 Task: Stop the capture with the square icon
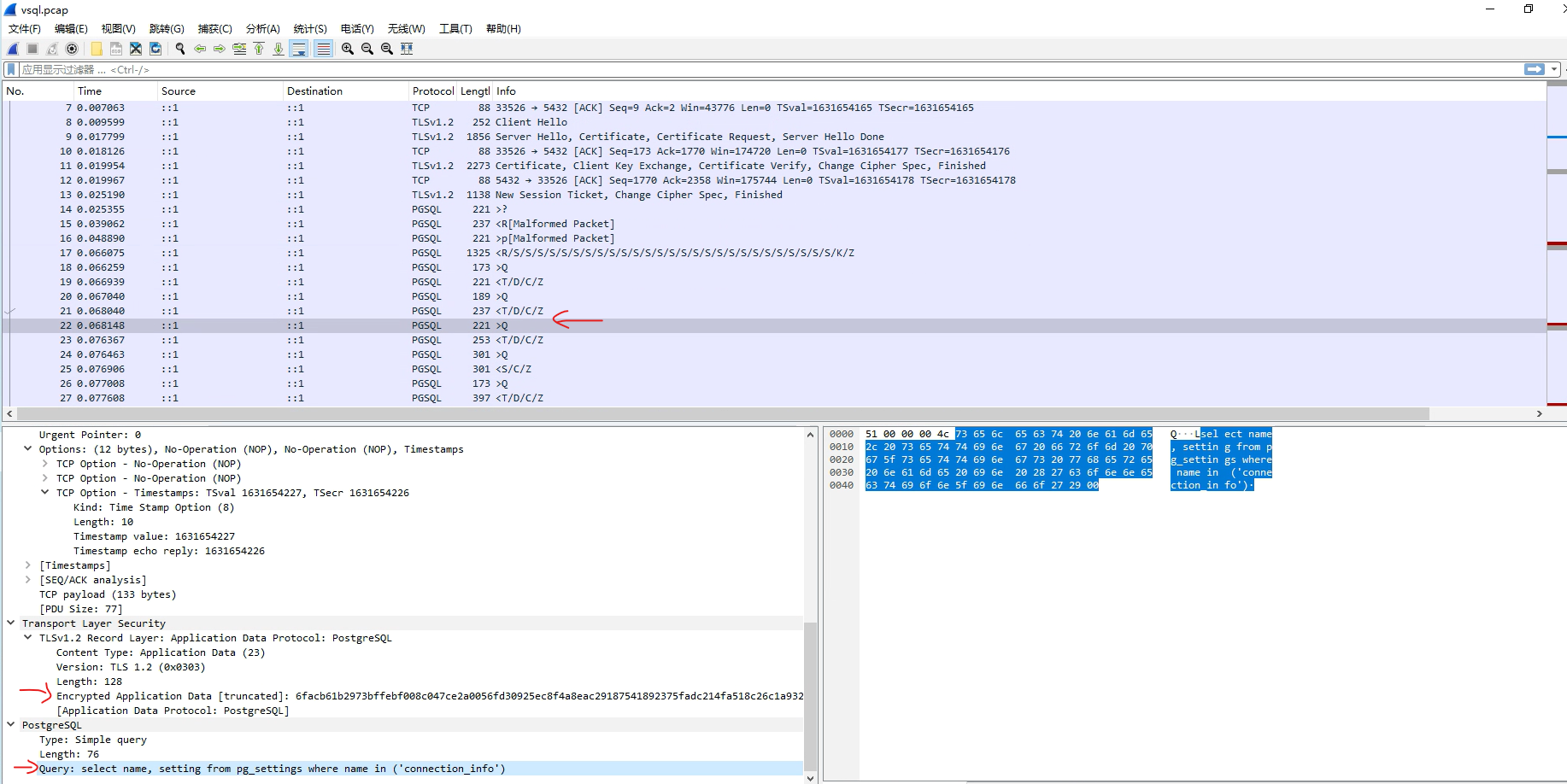pos(32,49)
